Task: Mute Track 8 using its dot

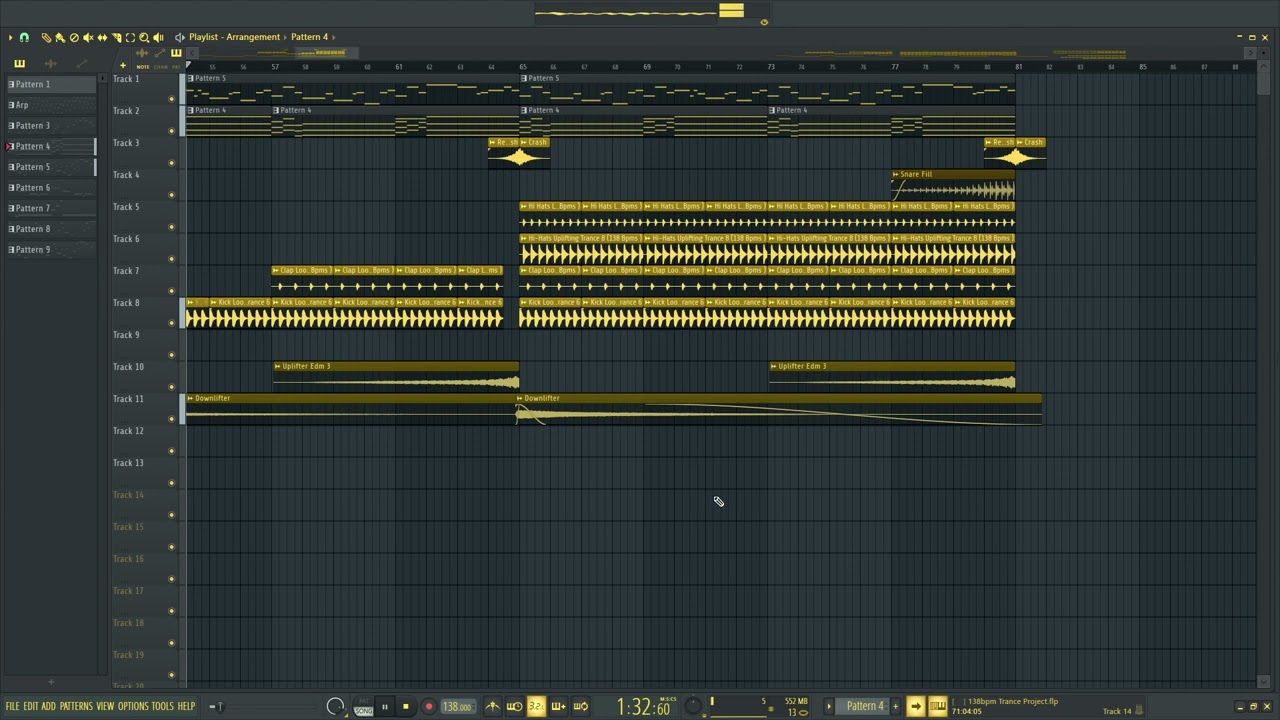Action: pyautogui.click(x=171, y=323)
